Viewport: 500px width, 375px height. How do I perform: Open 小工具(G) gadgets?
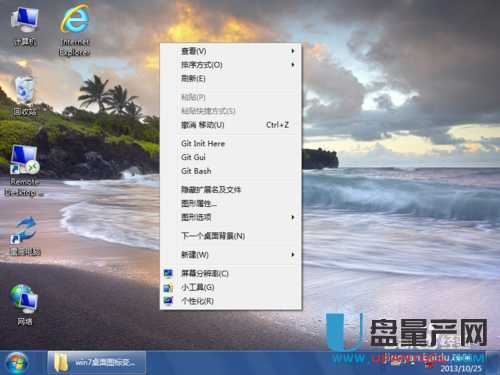(x=231, y=287)
